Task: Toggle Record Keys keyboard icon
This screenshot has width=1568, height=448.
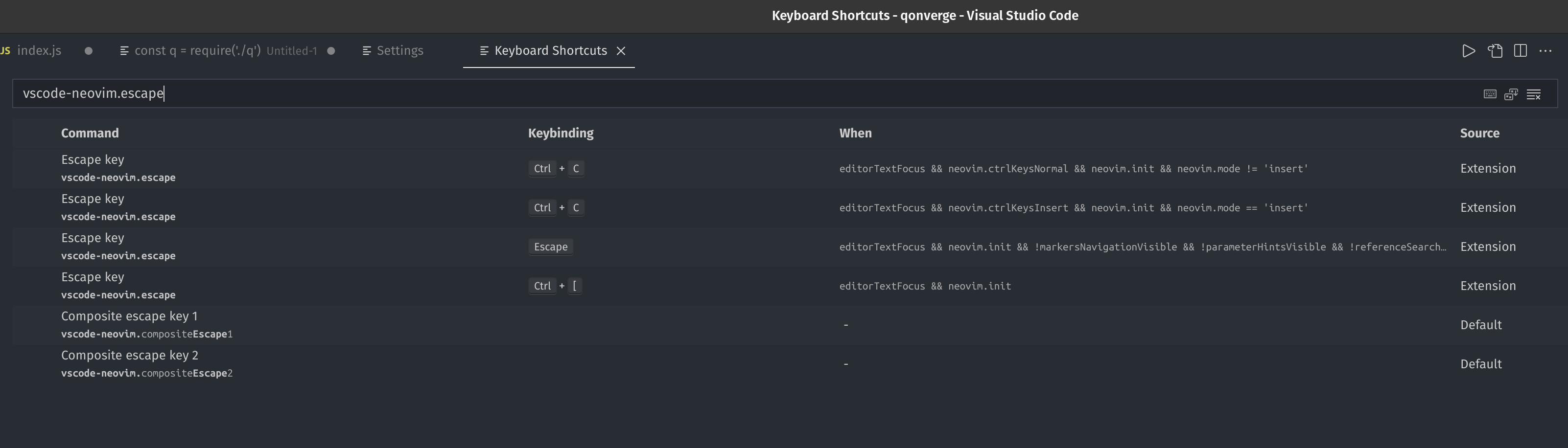Action: 1490,94
